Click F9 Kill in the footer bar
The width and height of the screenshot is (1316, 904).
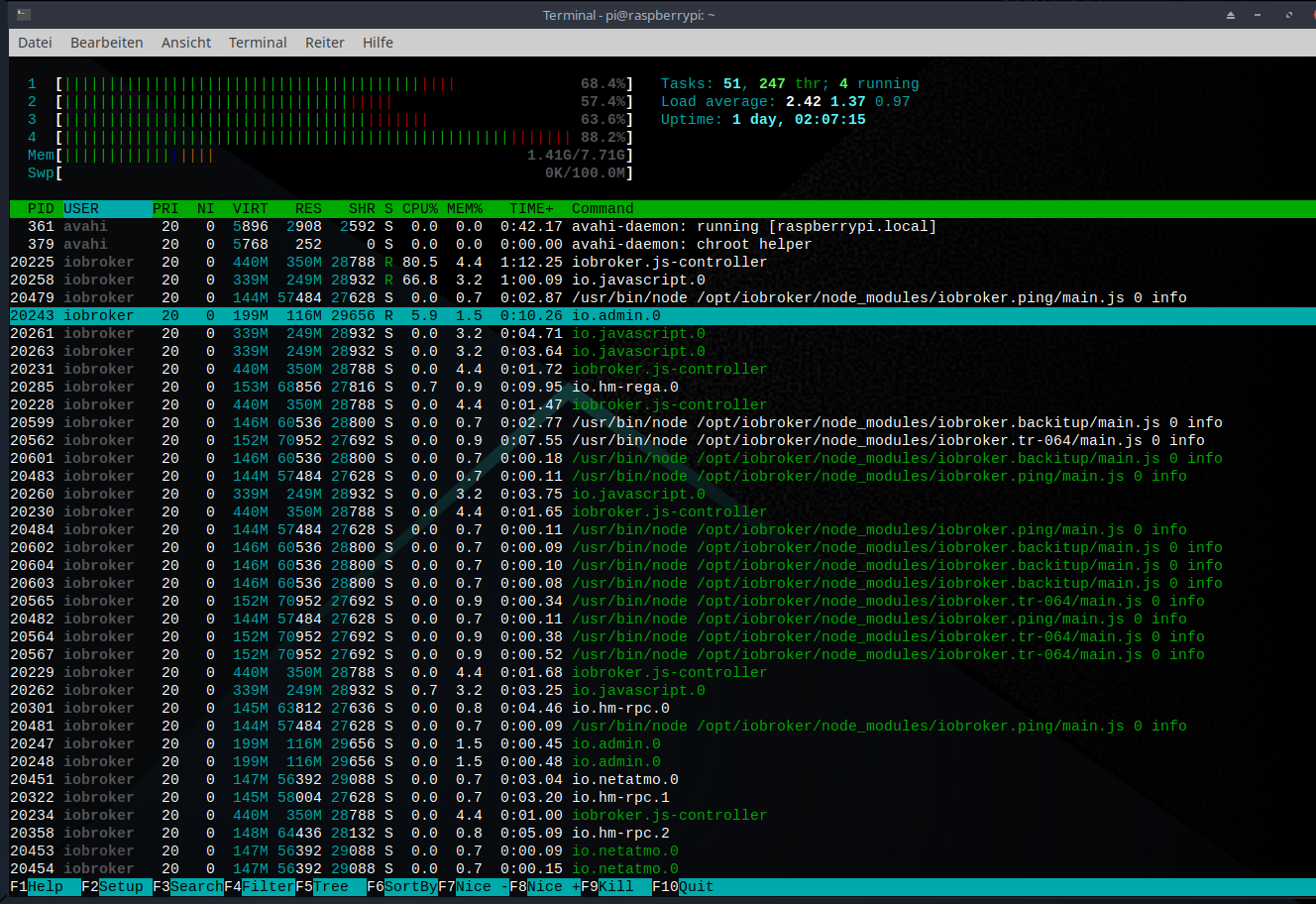tap(615, 886)
